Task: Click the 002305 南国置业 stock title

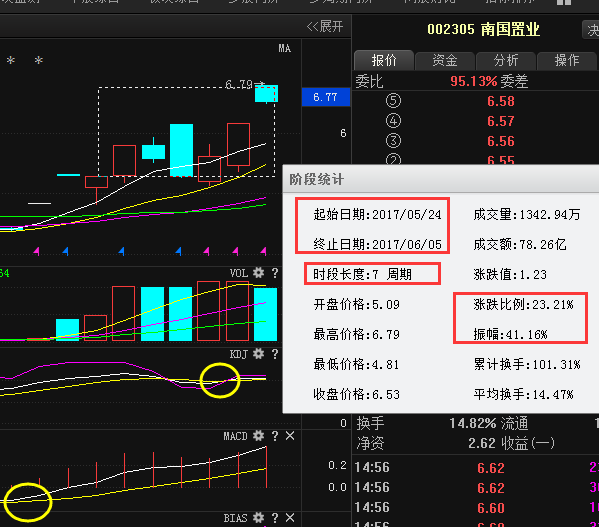Action: click(x=483, y=29)
